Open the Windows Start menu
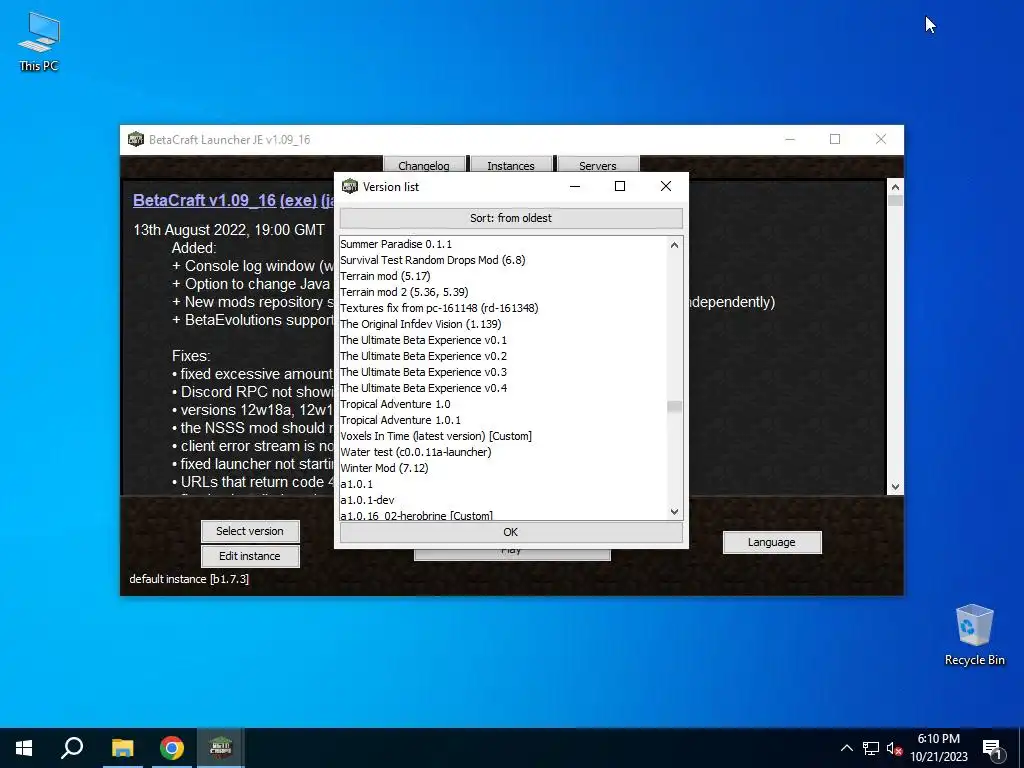 pyautogui.click(x=24, y=748)
